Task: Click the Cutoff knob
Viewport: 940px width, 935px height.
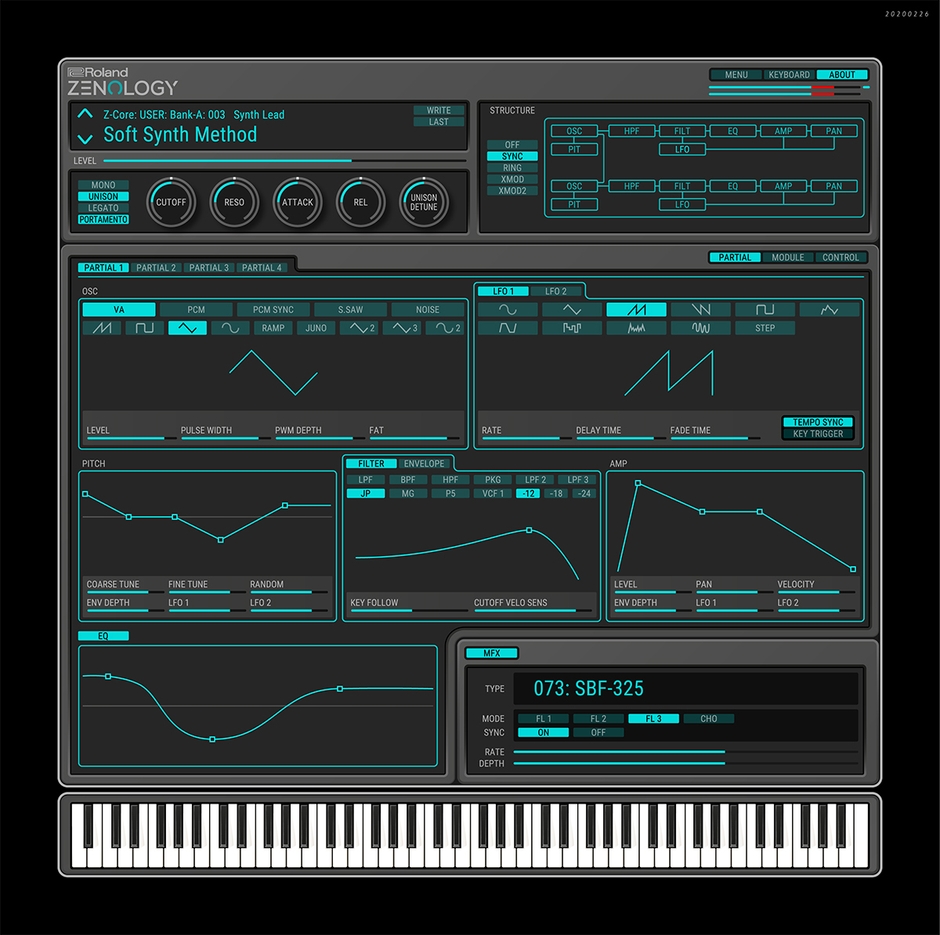Action: tap(171, 202)
